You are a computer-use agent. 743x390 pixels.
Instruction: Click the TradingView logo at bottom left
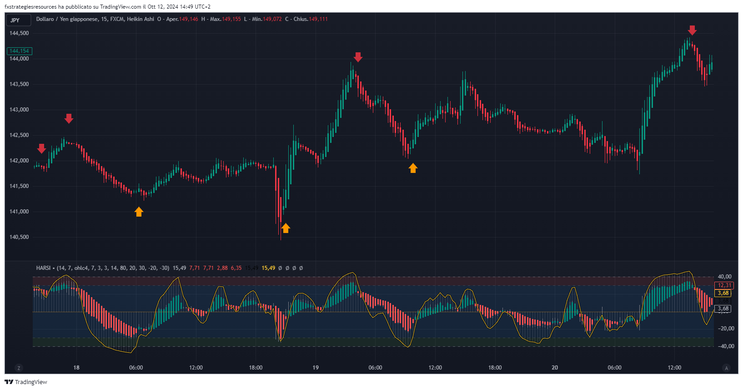pos(26,382)
